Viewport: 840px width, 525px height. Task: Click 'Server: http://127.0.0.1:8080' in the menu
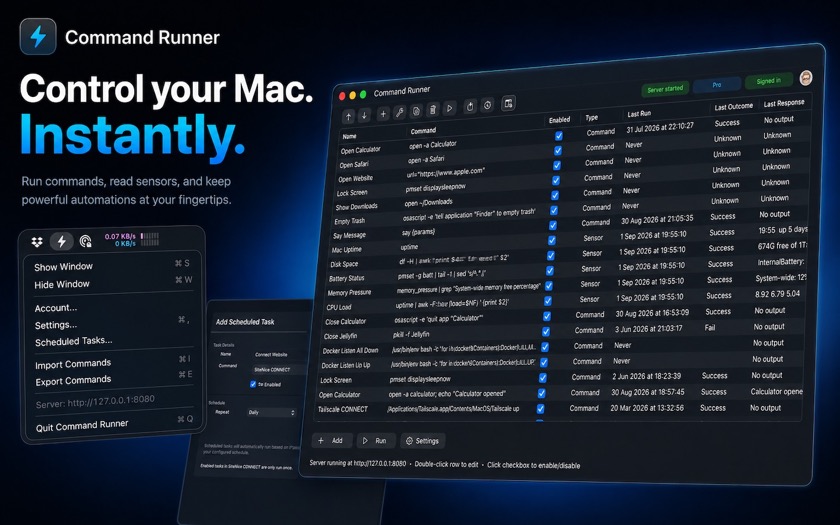[x=95, y=401]
